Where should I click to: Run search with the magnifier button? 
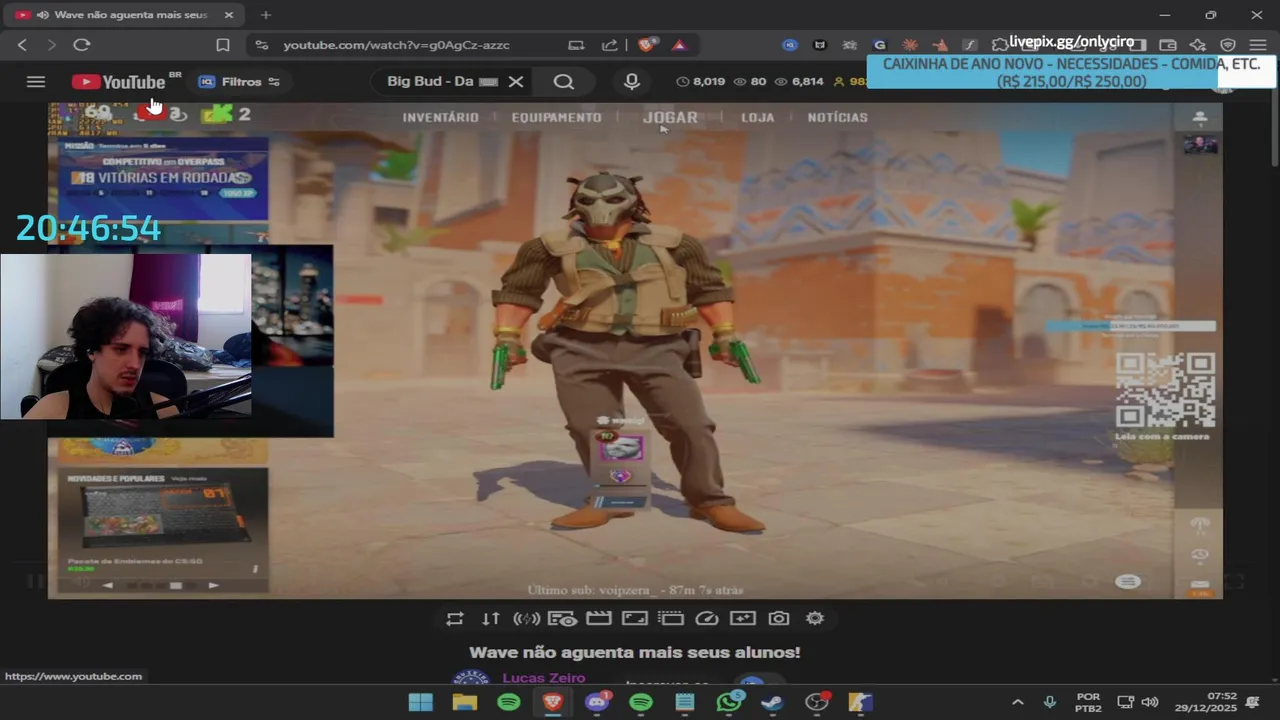coord(564,82)
